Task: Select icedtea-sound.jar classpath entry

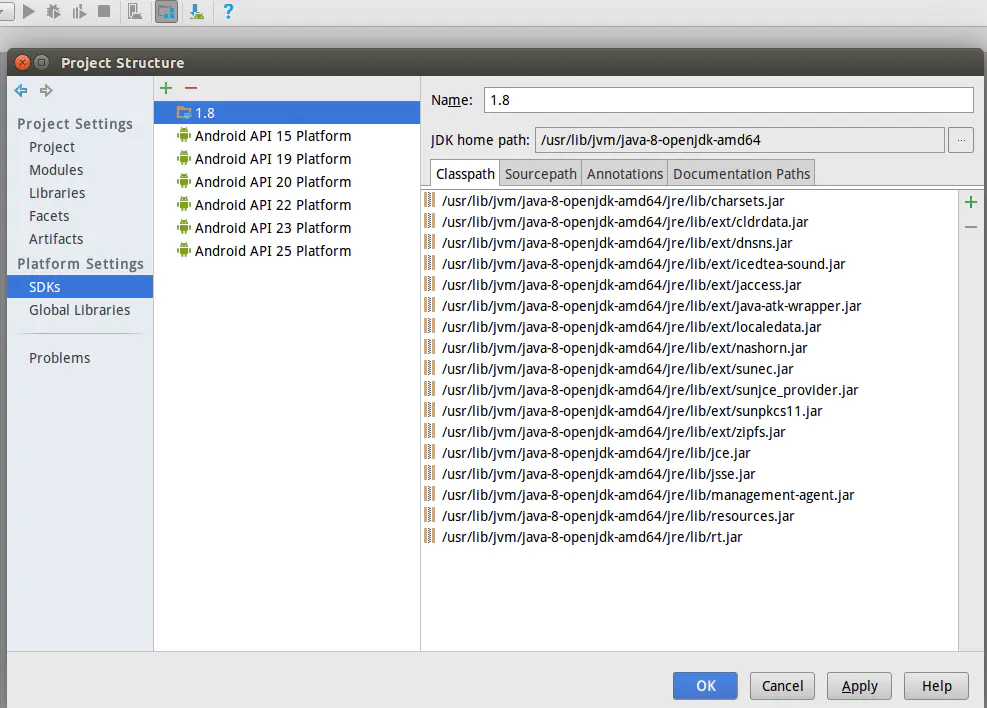Action: (x=689, y=264)
